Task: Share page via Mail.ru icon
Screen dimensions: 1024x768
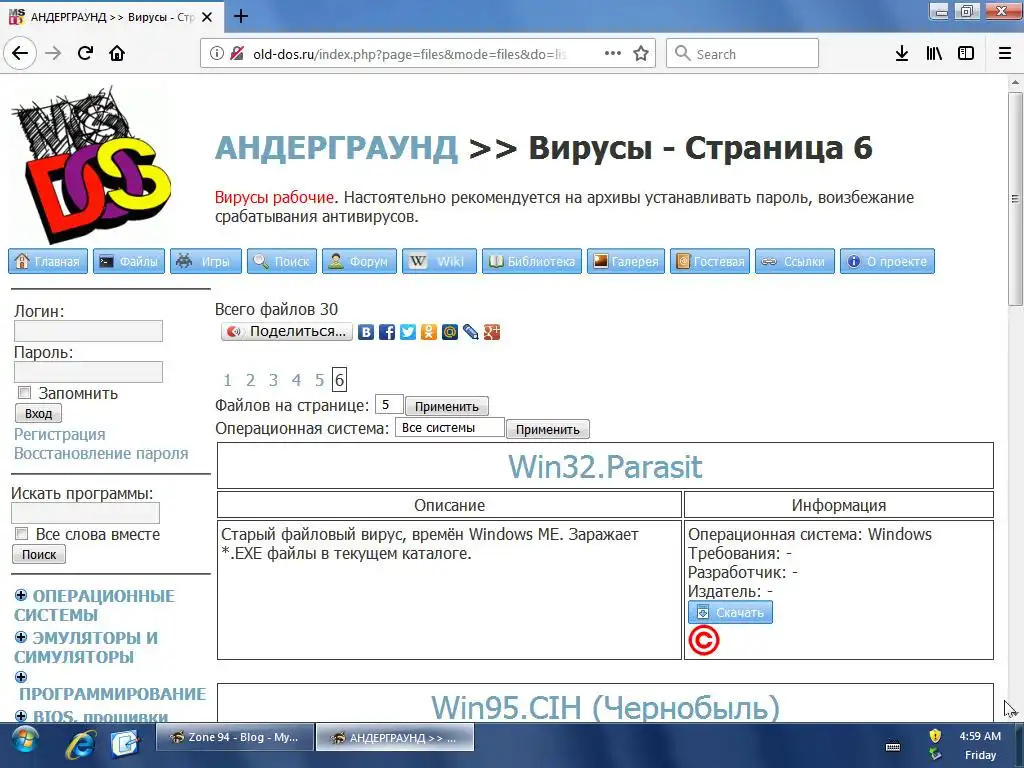Action: click(x=450, y=332)
